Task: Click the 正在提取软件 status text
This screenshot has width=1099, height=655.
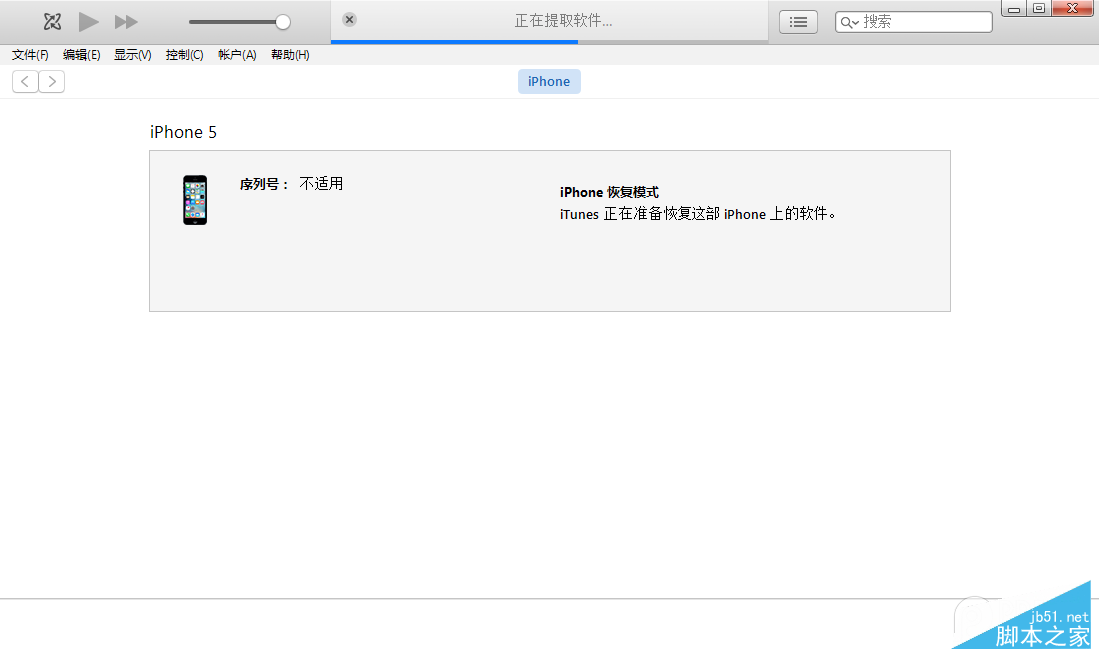Action: 563,21
